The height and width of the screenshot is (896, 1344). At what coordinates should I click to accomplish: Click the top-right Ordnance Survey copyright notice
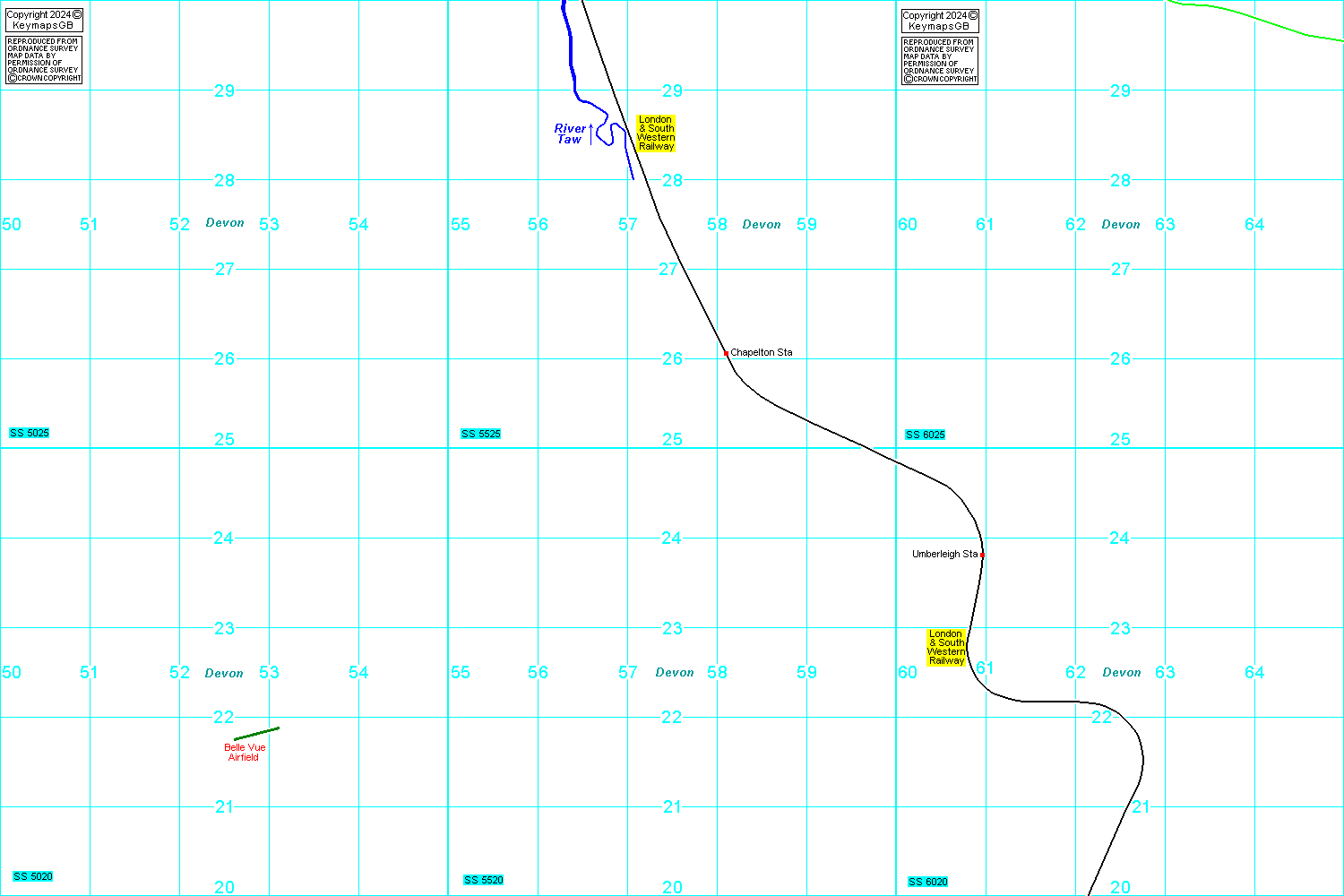pyautogui.click(x=940, y=61)
